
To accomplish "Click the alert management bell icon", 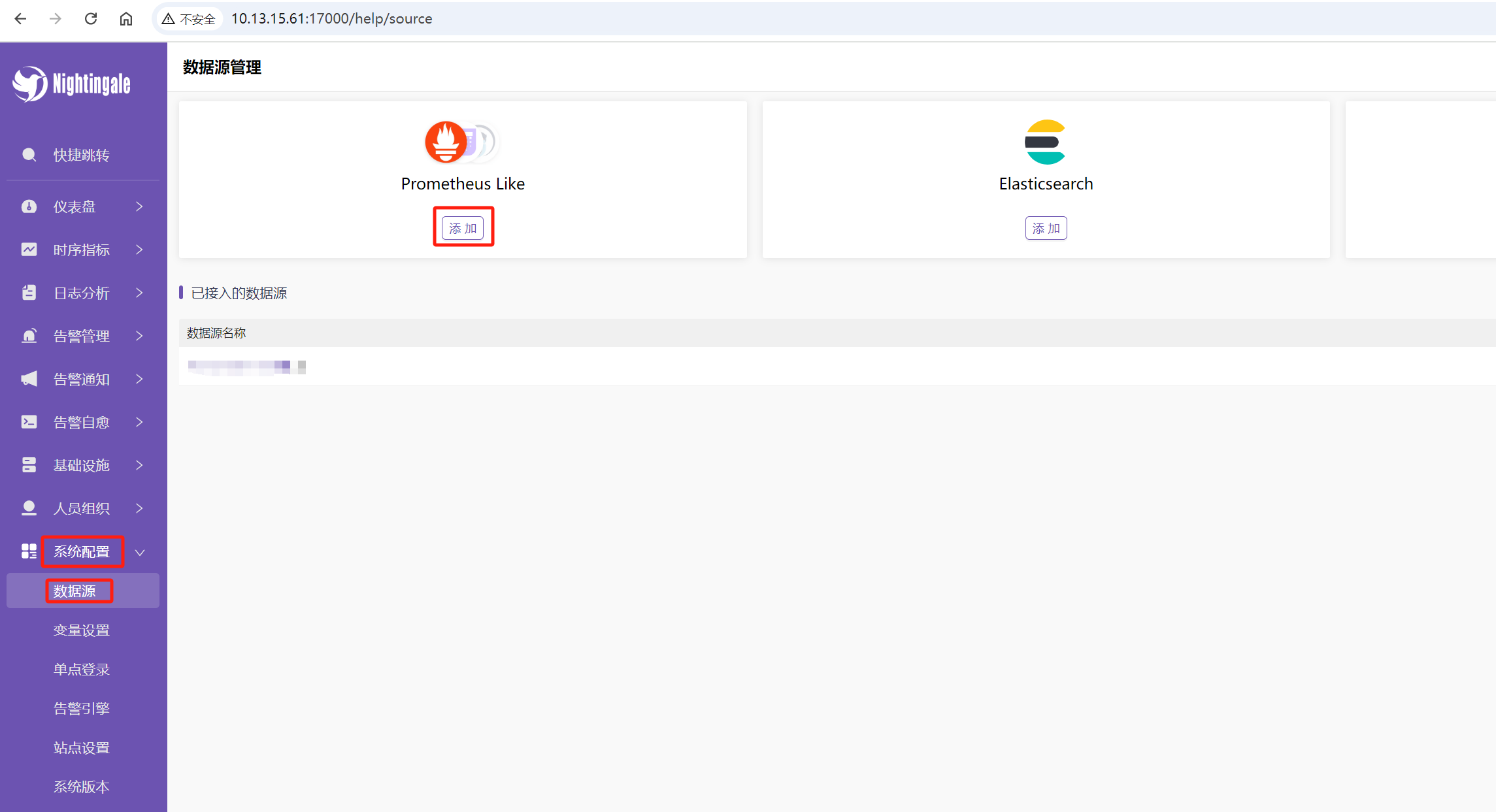I will tap(29, 336).
